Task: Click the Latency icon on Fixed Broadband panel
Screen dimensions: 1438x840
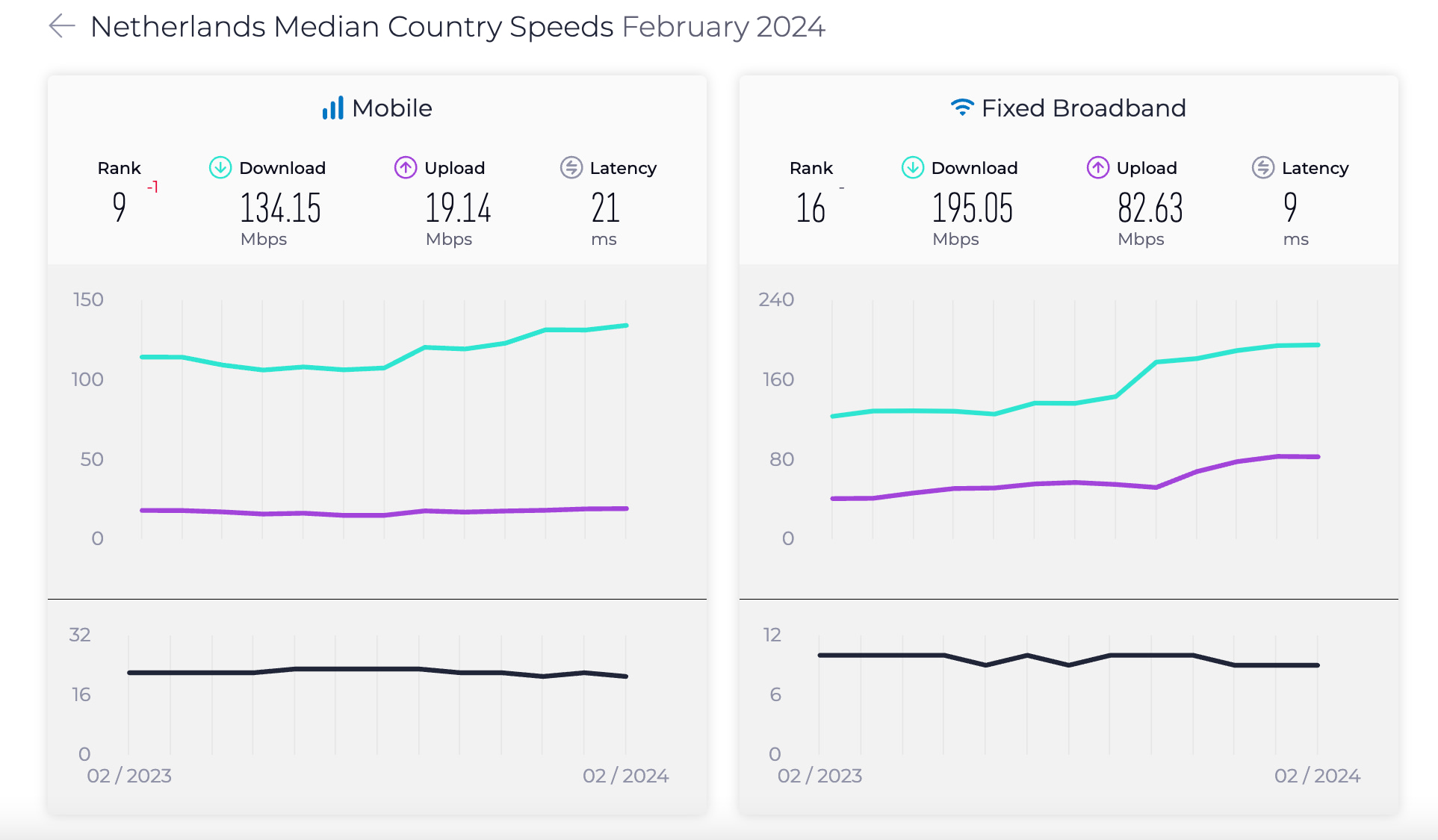Action: [x=1262, y=168]
